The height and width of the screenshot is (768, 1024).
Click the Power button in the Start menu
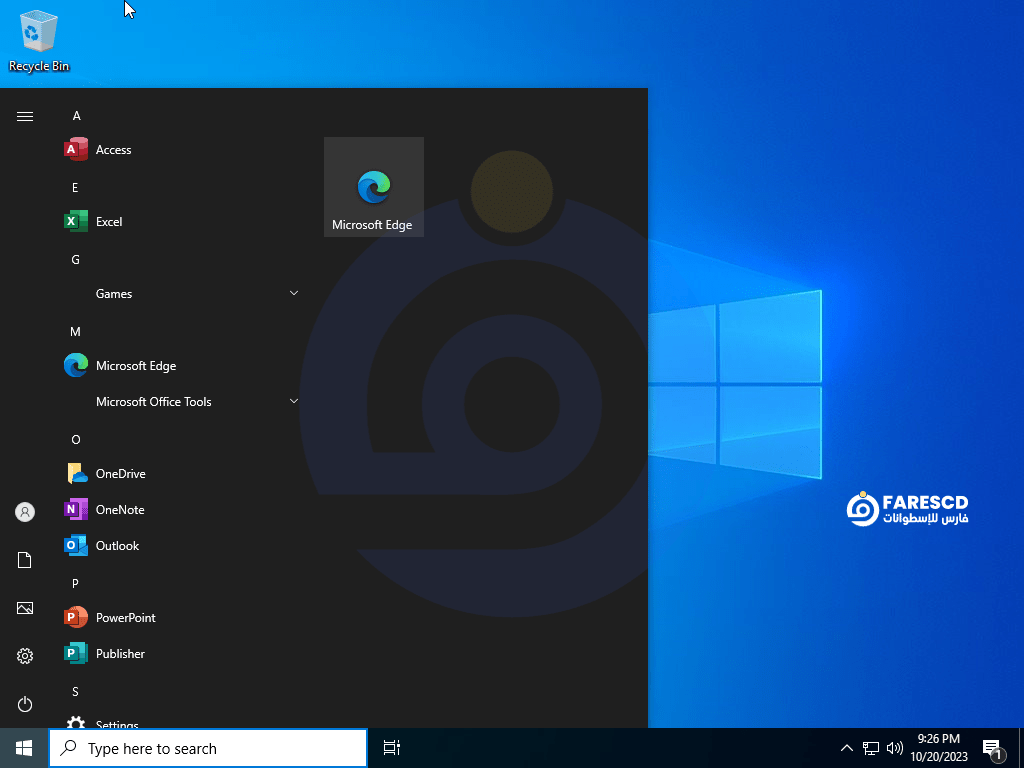24,704
